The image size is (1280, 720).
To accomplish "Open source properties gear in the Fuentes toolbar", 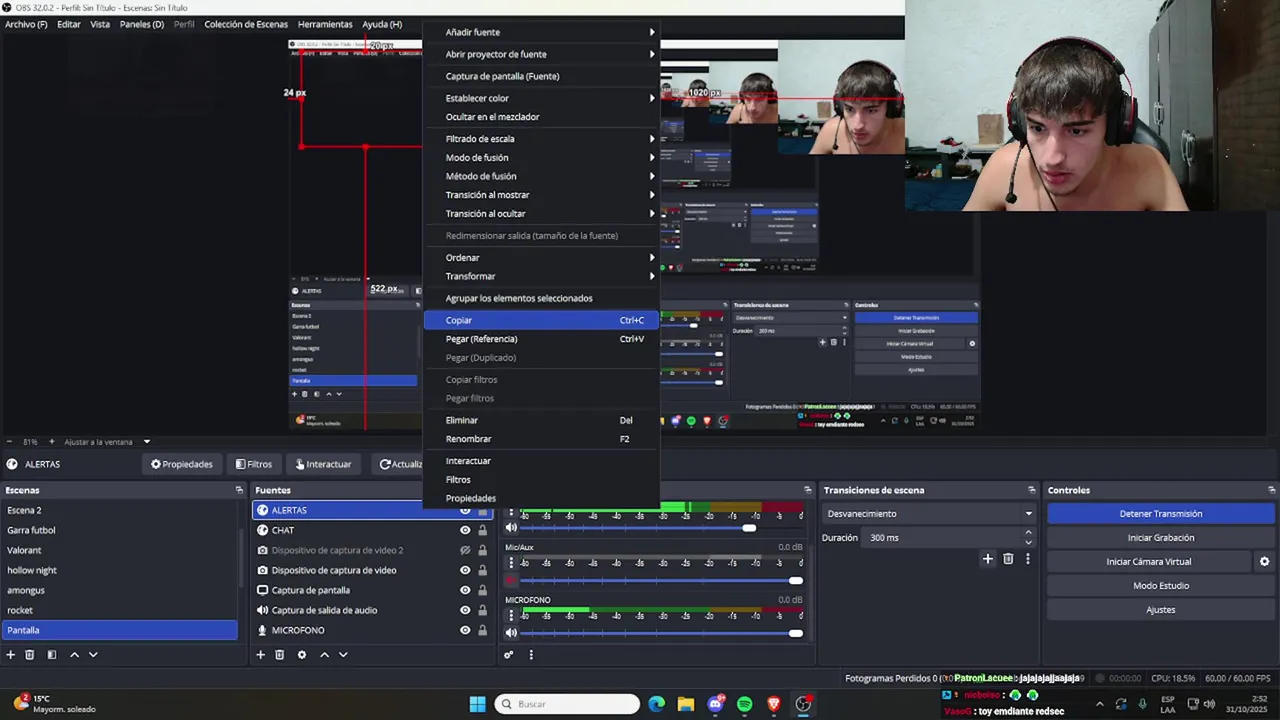I will click(x=302, y=655).
